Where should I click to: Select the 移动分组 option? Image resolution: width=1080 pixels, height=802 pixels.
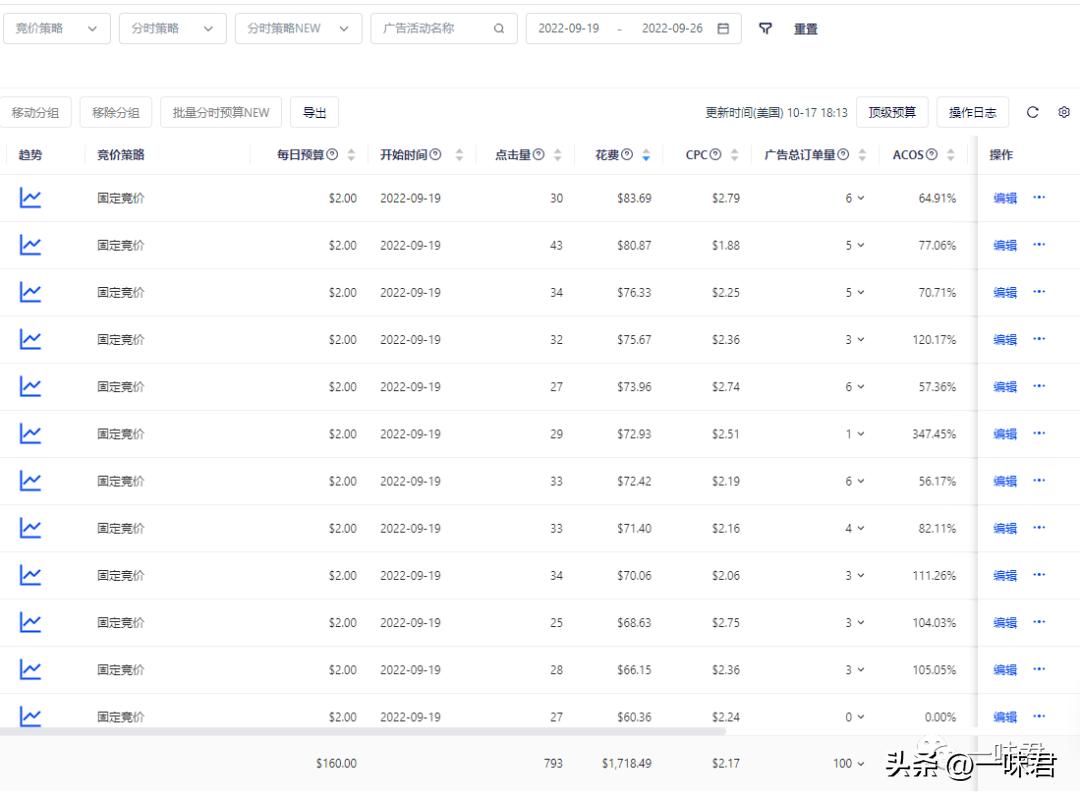(36, 112)
